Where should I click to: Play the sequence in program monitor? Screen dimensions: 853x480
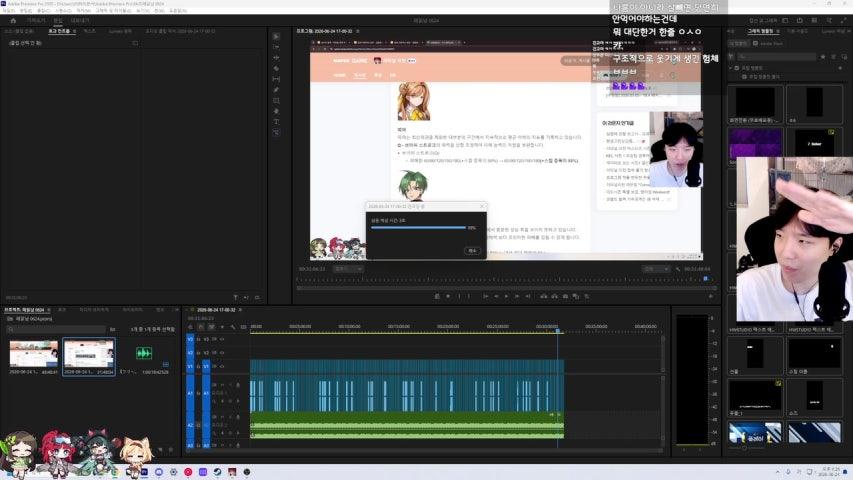pos(506,297)
